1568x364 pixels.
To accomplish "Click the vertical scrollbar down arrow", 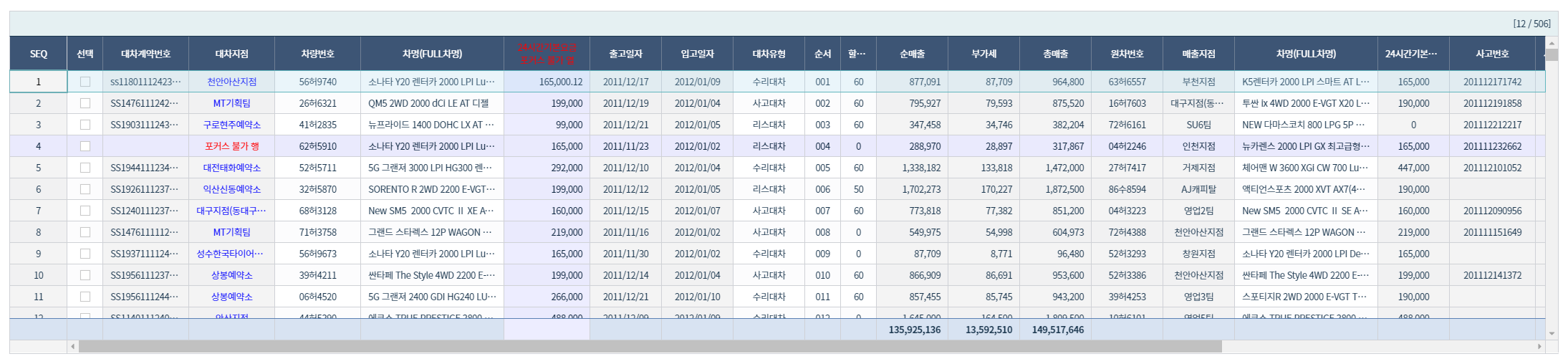I will click(x=1552, y=334).
